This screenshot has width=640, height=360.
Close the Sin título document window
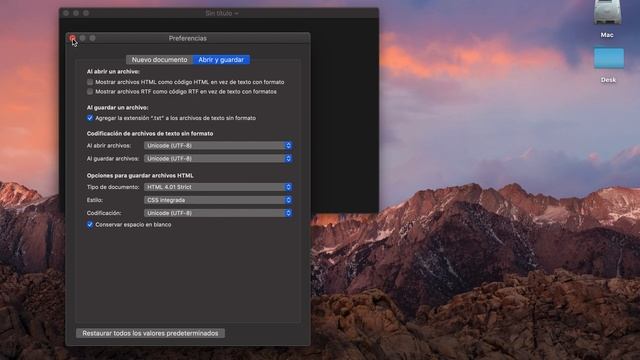[66, 13]
